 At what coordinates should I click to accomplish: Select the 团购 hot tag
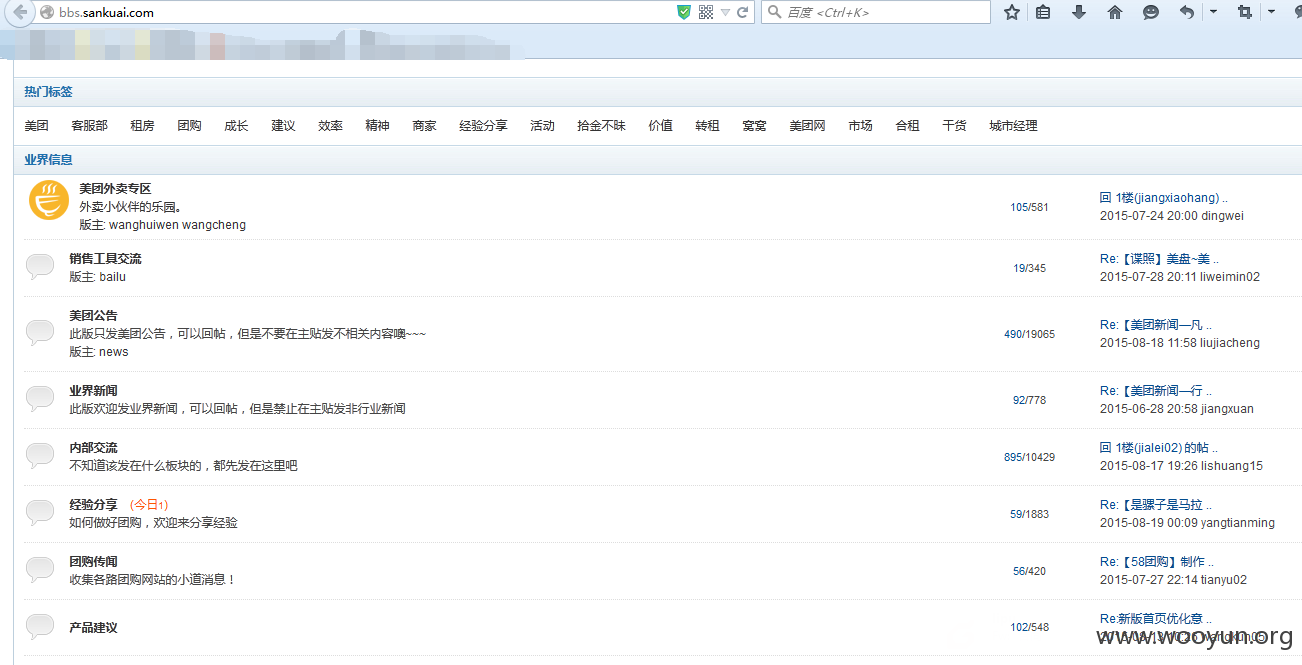(x=190, y=126)
